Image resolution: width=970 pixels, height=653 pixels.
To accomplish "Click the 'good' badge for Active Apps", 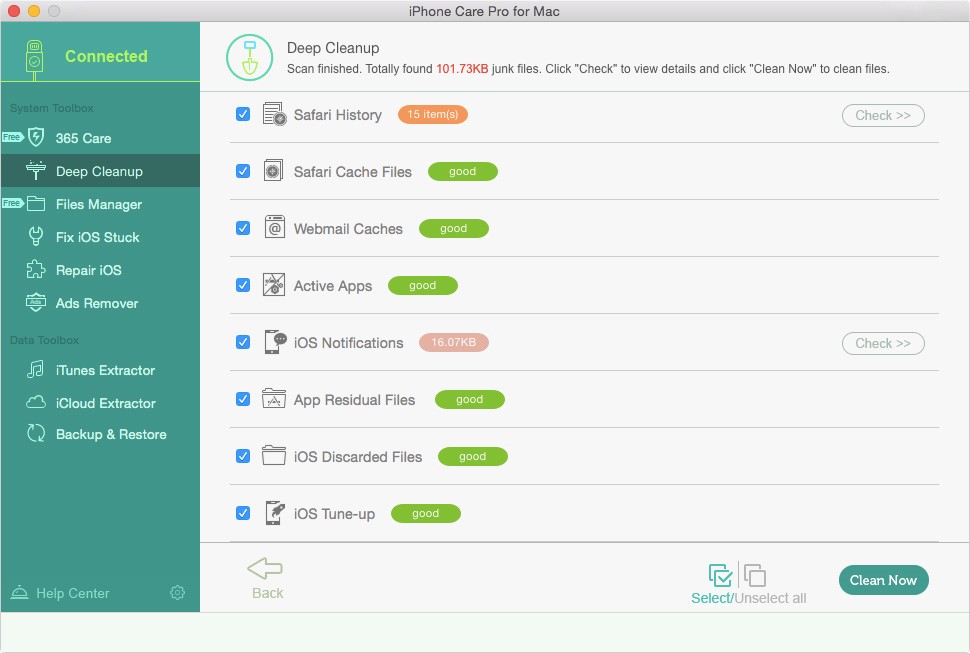I will click(423, 285).
